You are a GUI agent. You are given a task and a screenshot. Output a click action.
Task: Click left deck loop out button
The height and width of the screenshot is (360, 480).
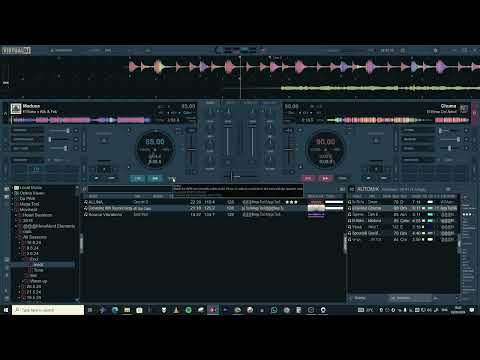(111, 178)
